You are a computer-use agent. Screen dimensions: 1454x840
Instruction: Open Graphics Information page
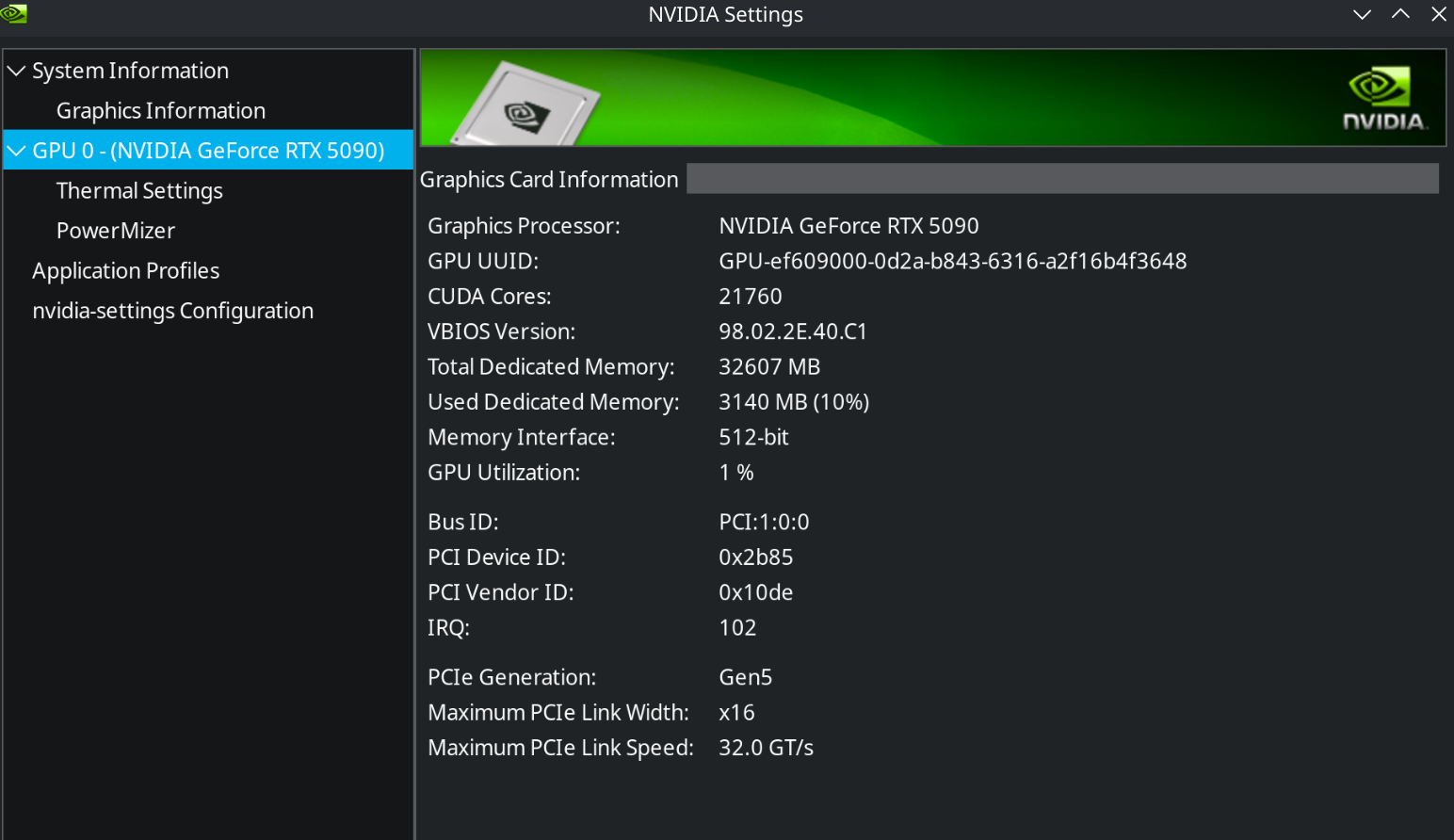[161, 111]
